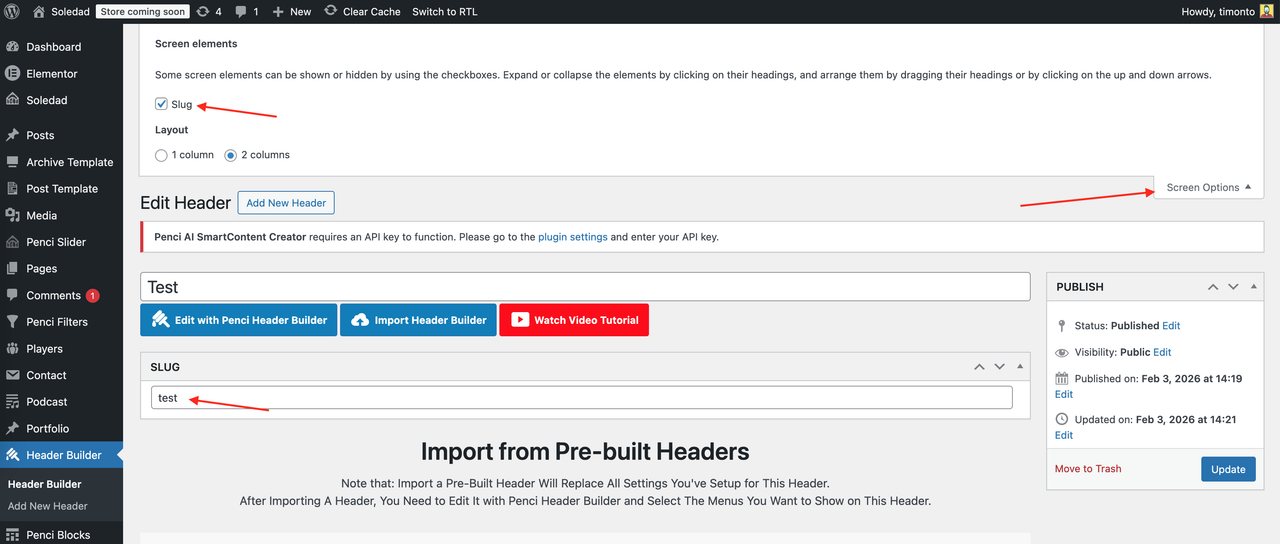
Task: Click the Dashboard gauge icon
Action: click(x=13, y=47)
